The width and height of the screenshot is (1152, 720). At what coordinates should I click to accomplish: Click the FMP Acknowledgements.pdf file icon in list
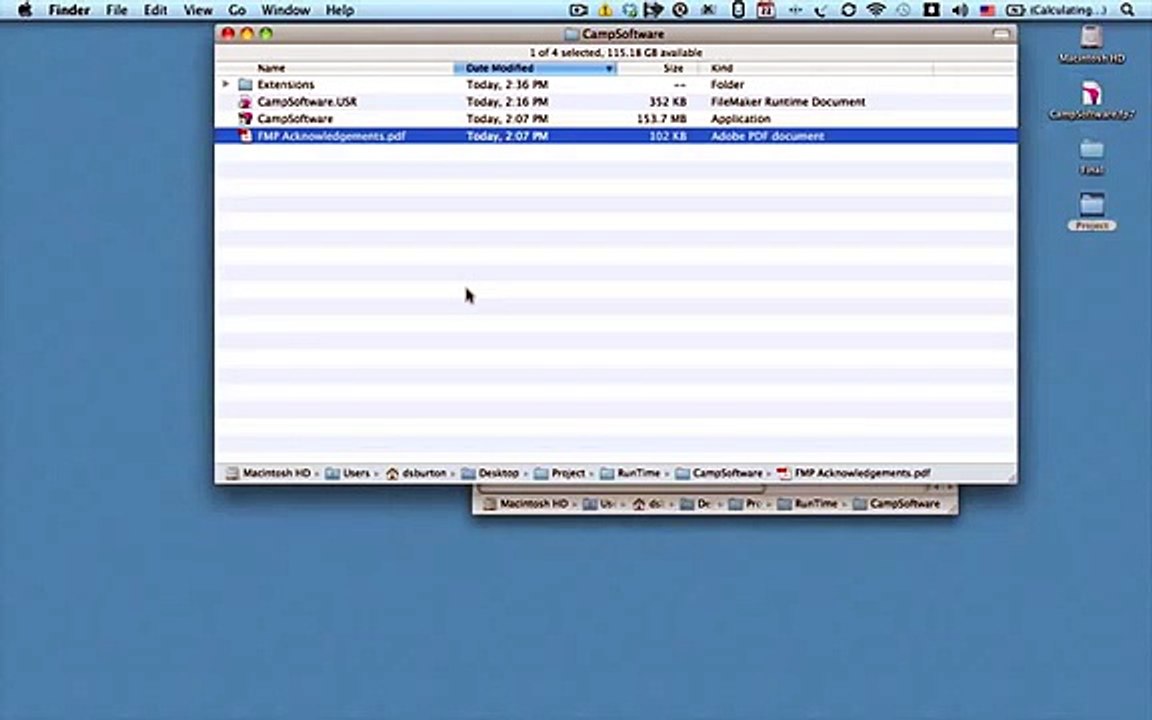(x=245, y=135)
